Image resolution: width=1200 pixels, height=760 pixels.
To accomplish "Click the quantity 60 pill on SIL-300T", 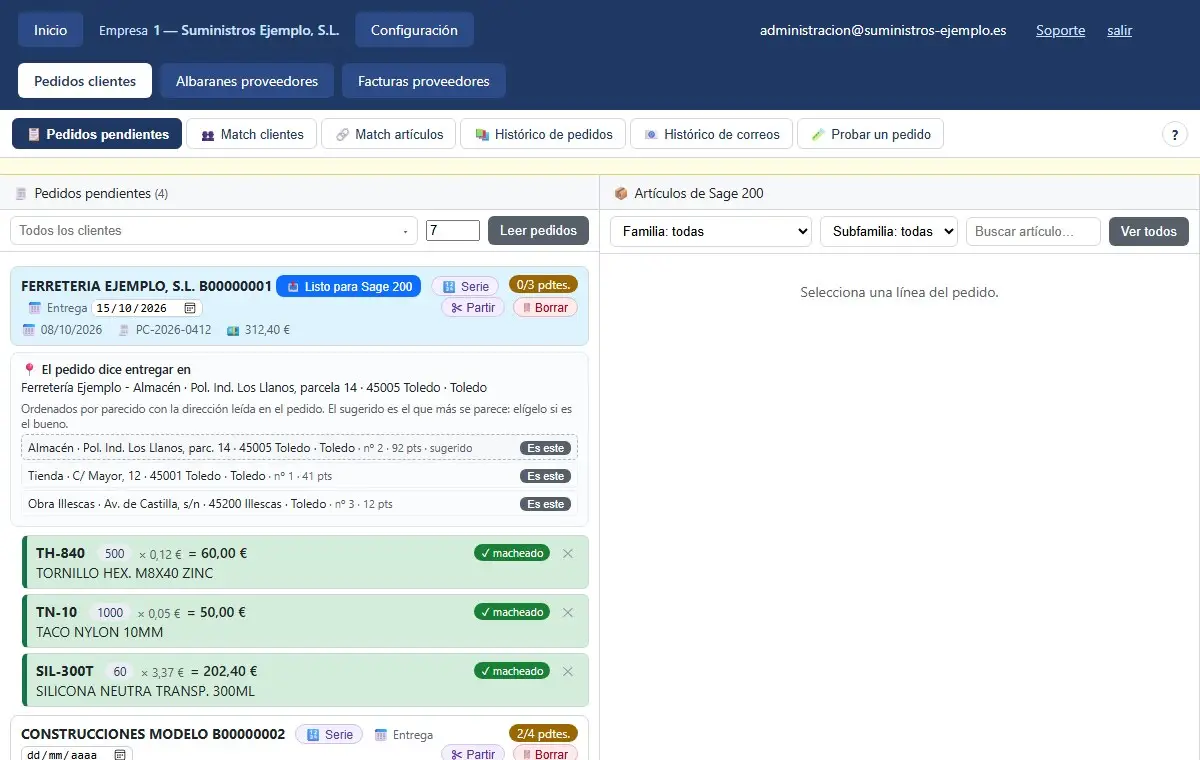I will [x=120, y=672].
